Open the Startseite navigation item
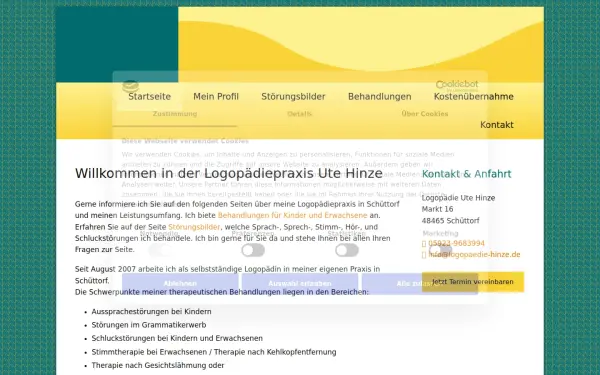Screen dimensions: 600x375 (150, 96)
